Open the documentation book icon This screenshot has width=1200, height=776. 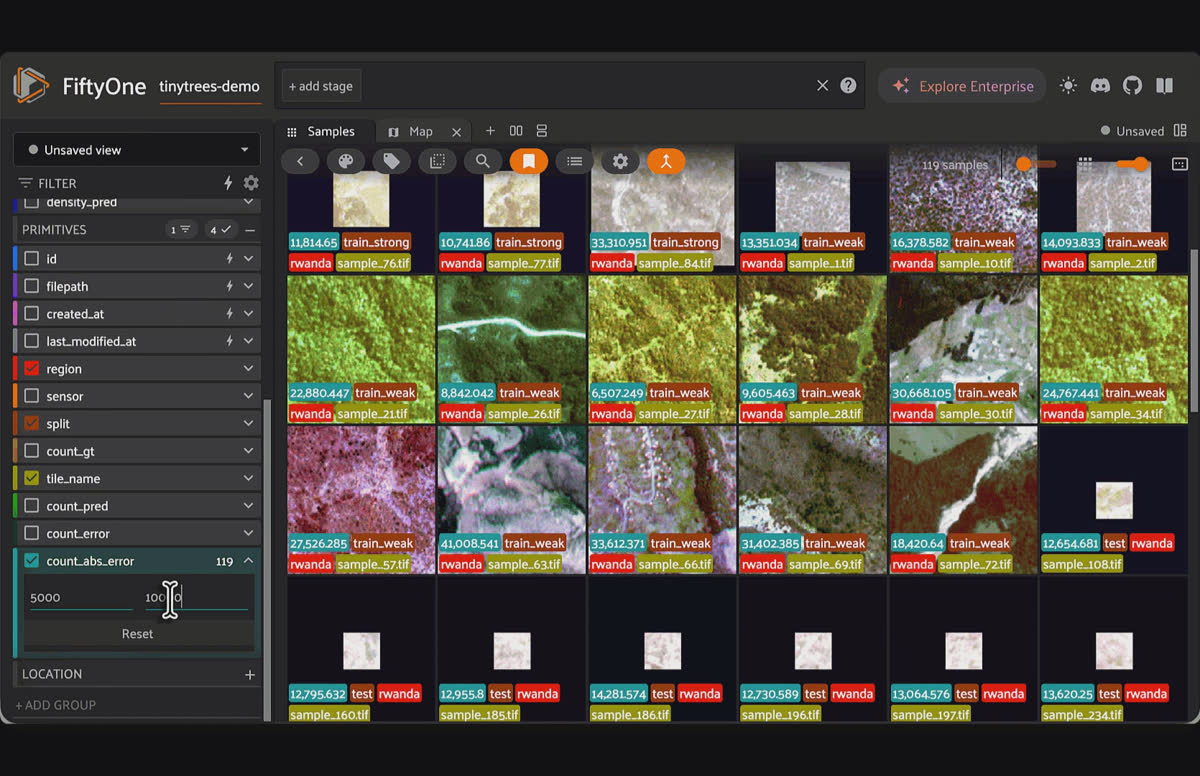(1164, 86)
